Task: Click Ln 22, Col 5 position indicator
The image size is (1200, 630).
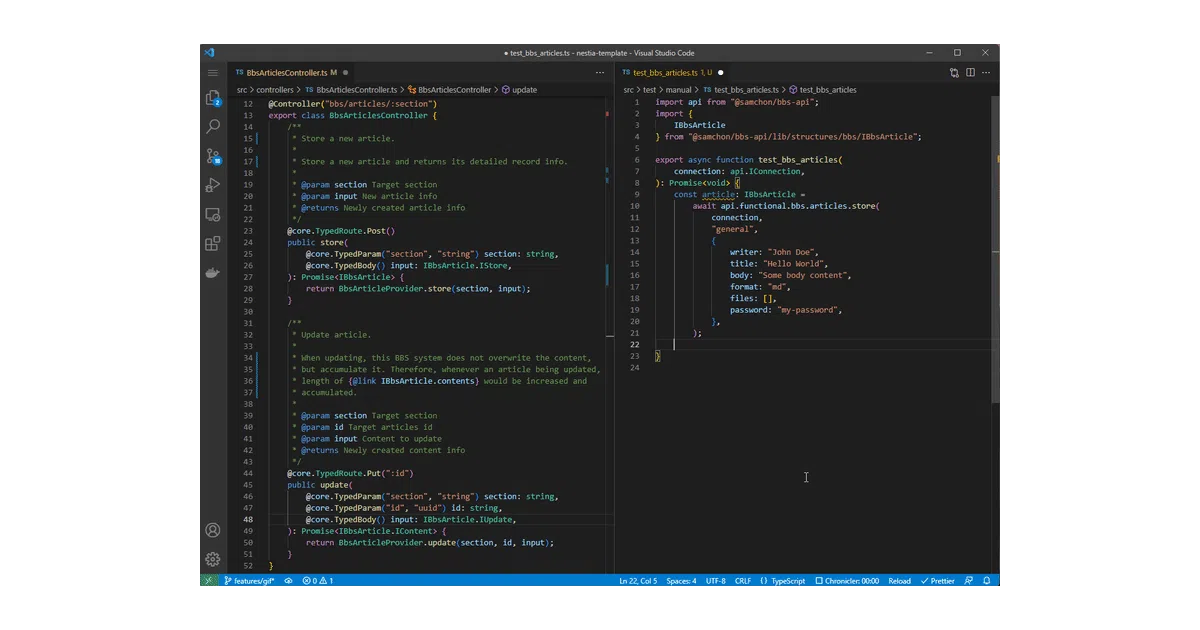Action: pyautogui.click(x=638, y=580)
